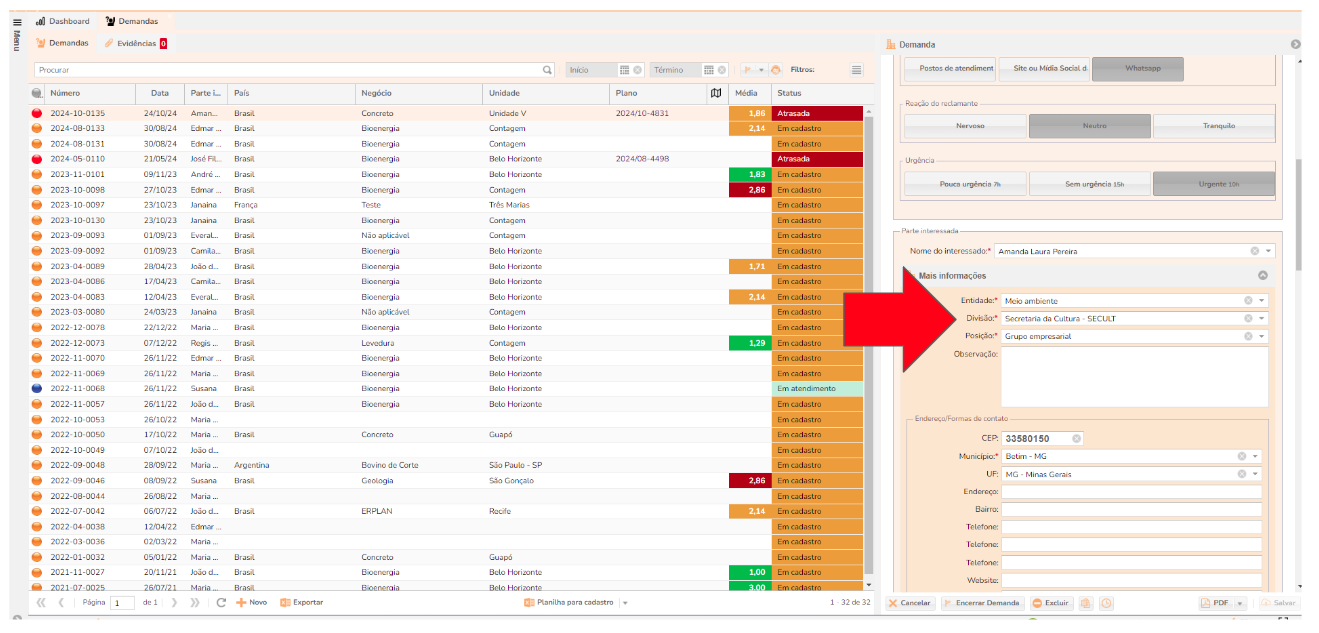Select Tranquilo reaction

(x=1214, y=126)
